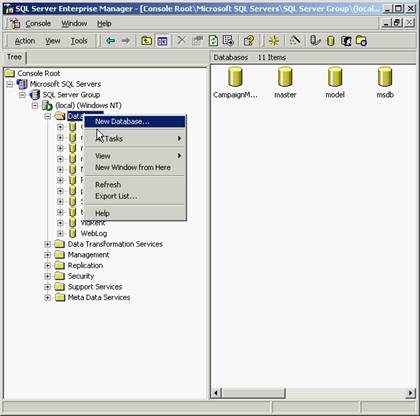Expand the Data Transformation Services node

click(x=48, y=244)
